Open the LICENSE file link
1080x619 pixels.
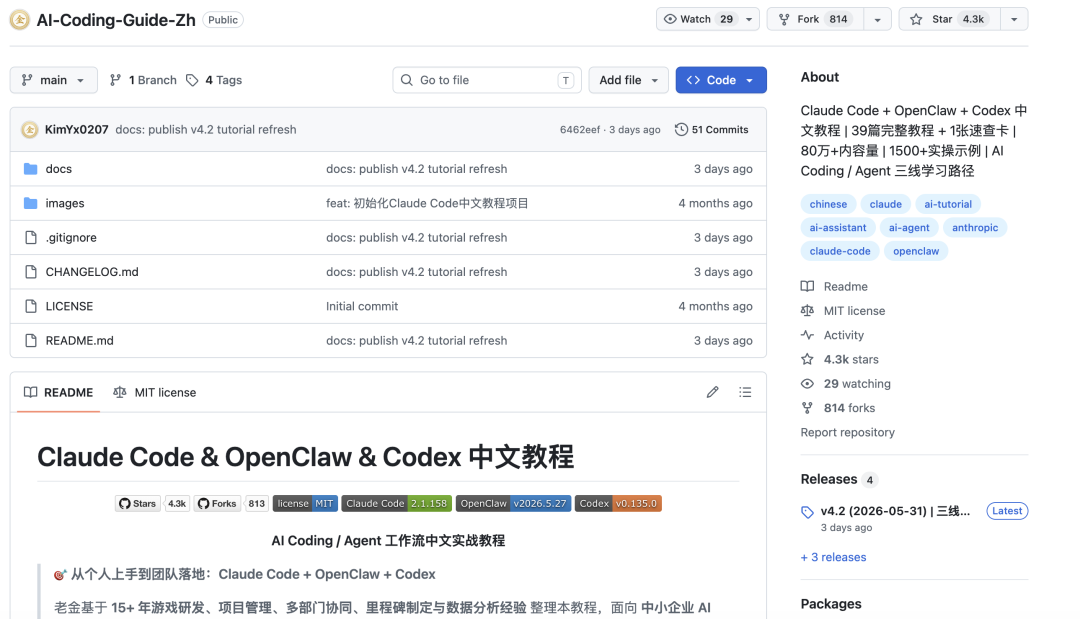[69, 306]
